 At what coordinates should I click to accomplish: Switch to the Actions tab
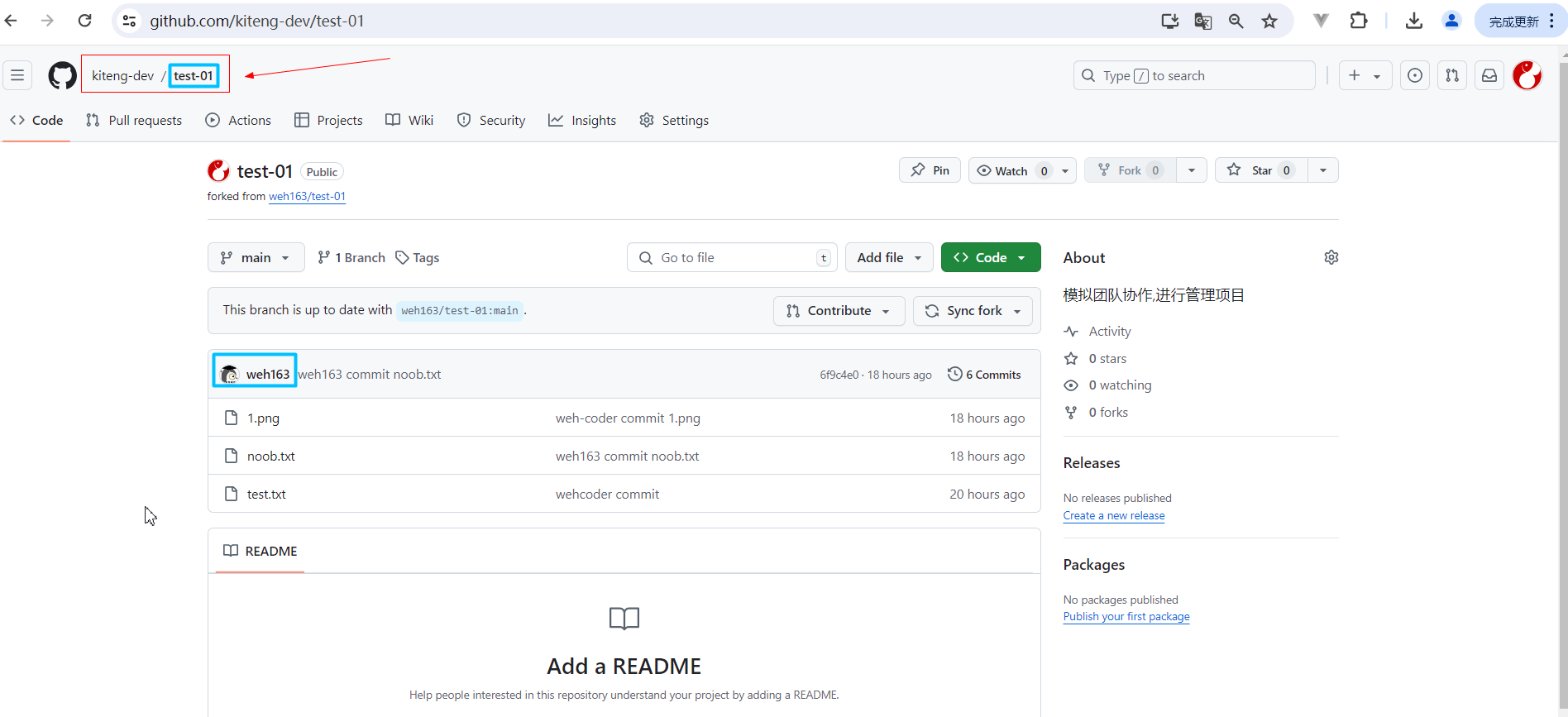[238, 120]
